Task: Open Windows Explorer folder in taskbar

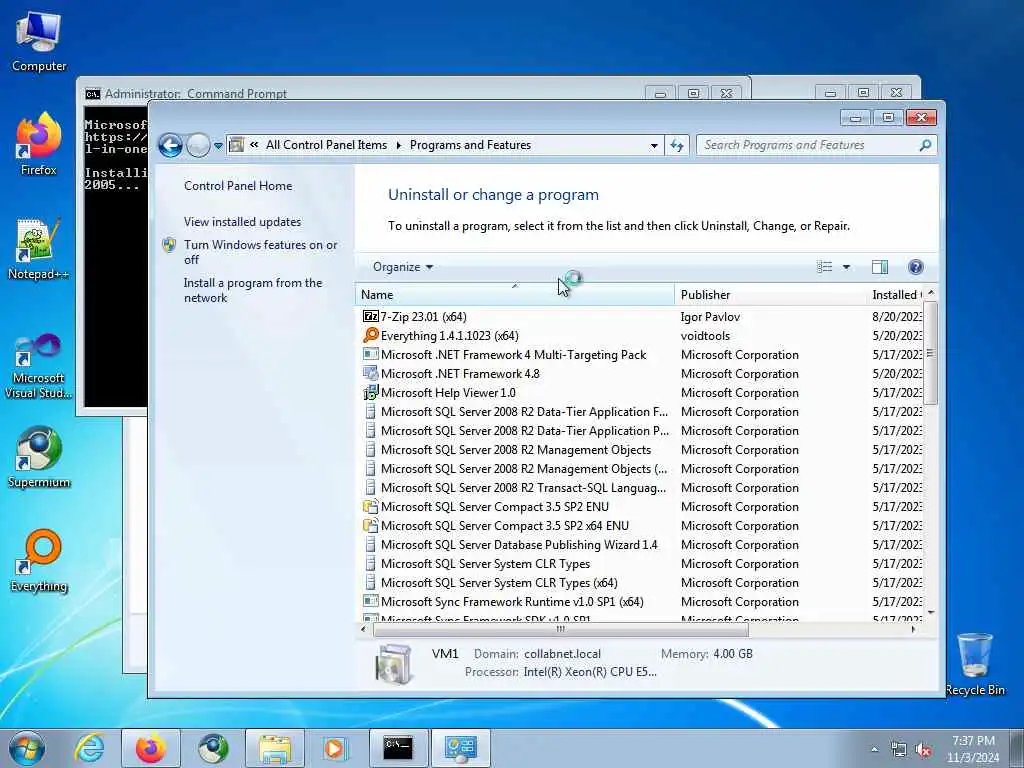Action: coord(275,748)
